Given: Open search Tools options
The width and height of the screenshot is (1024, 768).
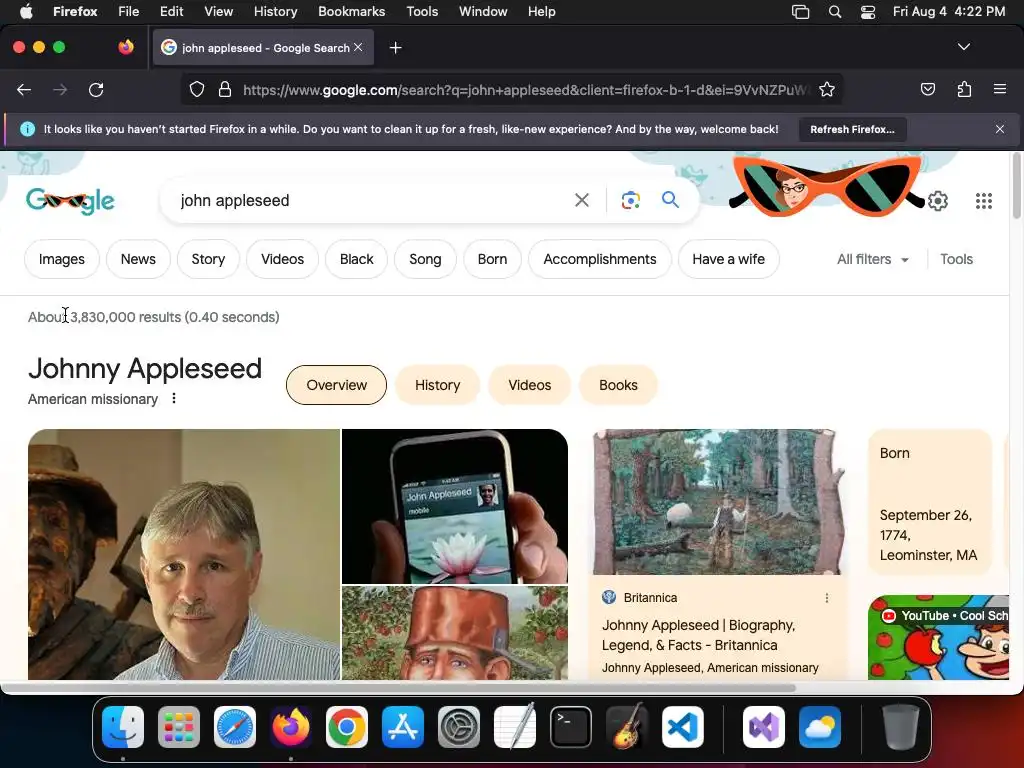Looking at the screenshot, I should point(956,259).
